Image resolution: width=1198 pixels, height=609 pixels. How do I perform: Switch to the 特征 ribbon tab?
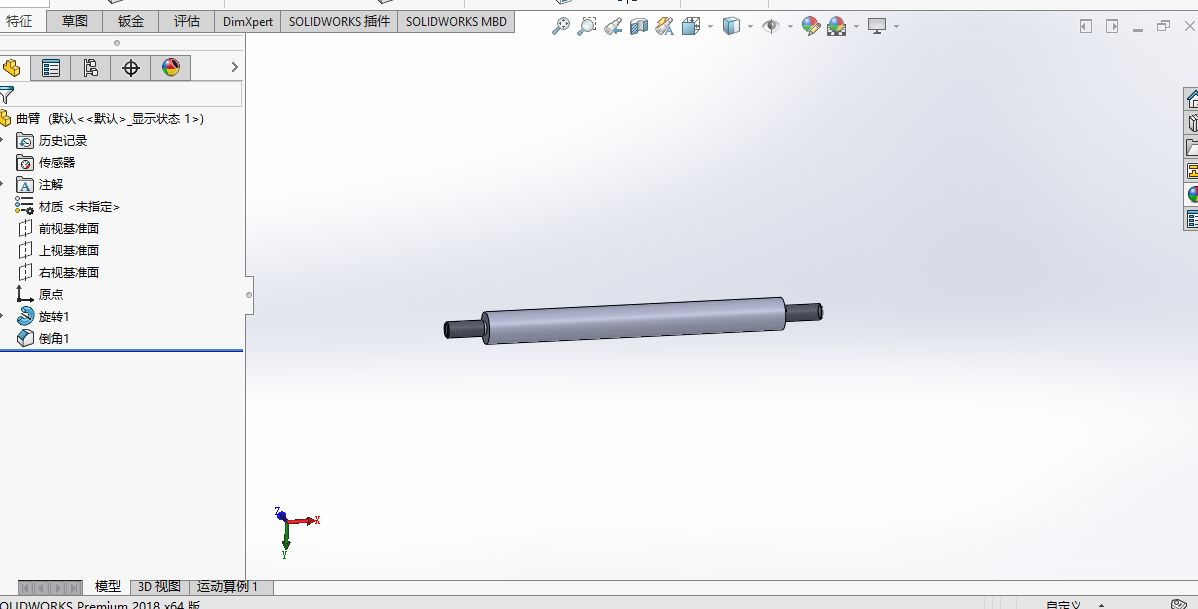pyautogui.click(x=21, y=21)
